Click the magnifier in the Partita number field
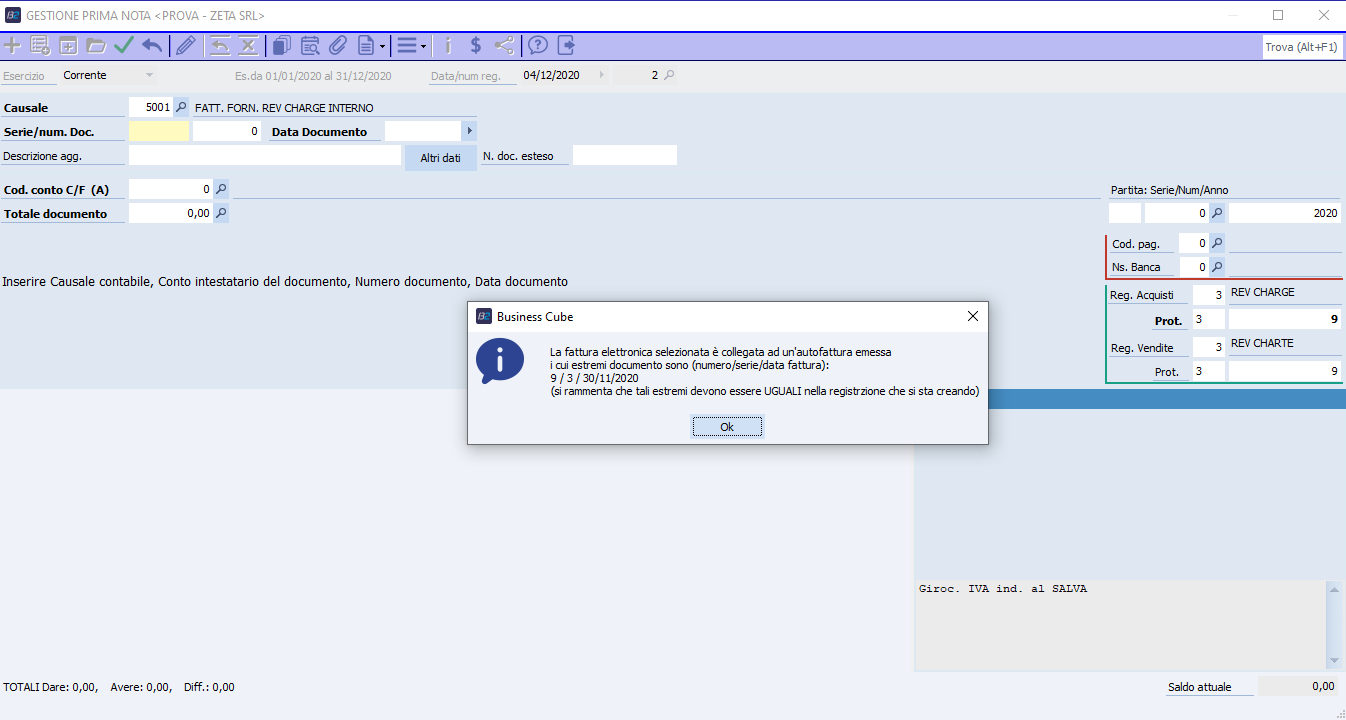 1217,213
